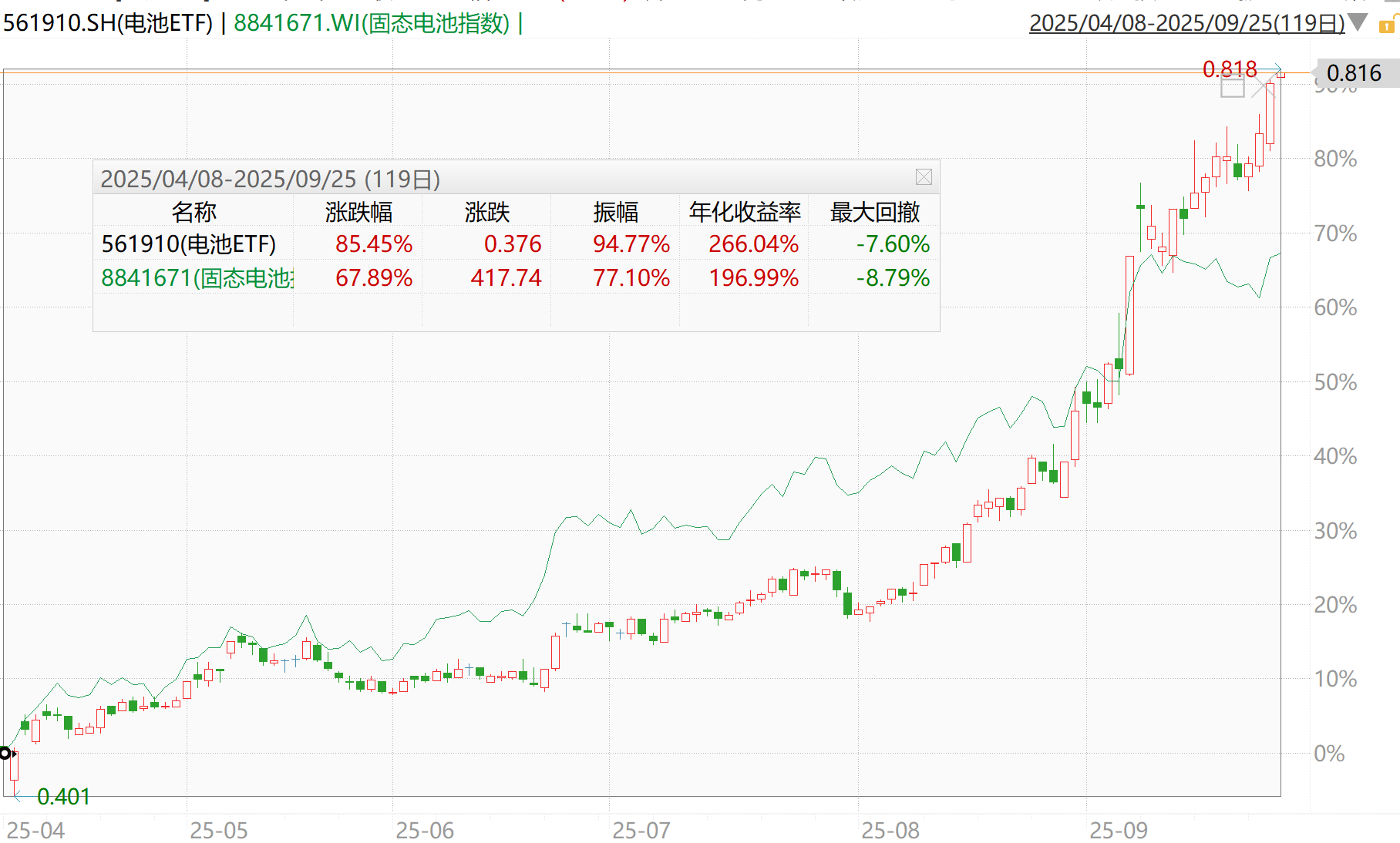Click the 年化收益率 column header

point(745,212)
